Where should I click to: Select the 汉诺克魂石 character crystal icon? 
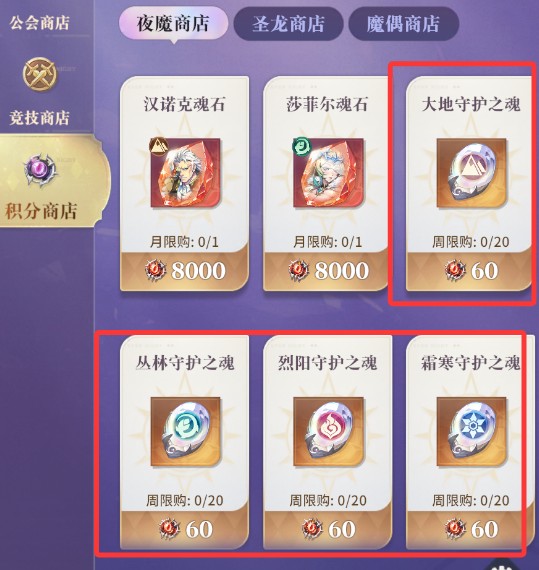pos(185,173)
